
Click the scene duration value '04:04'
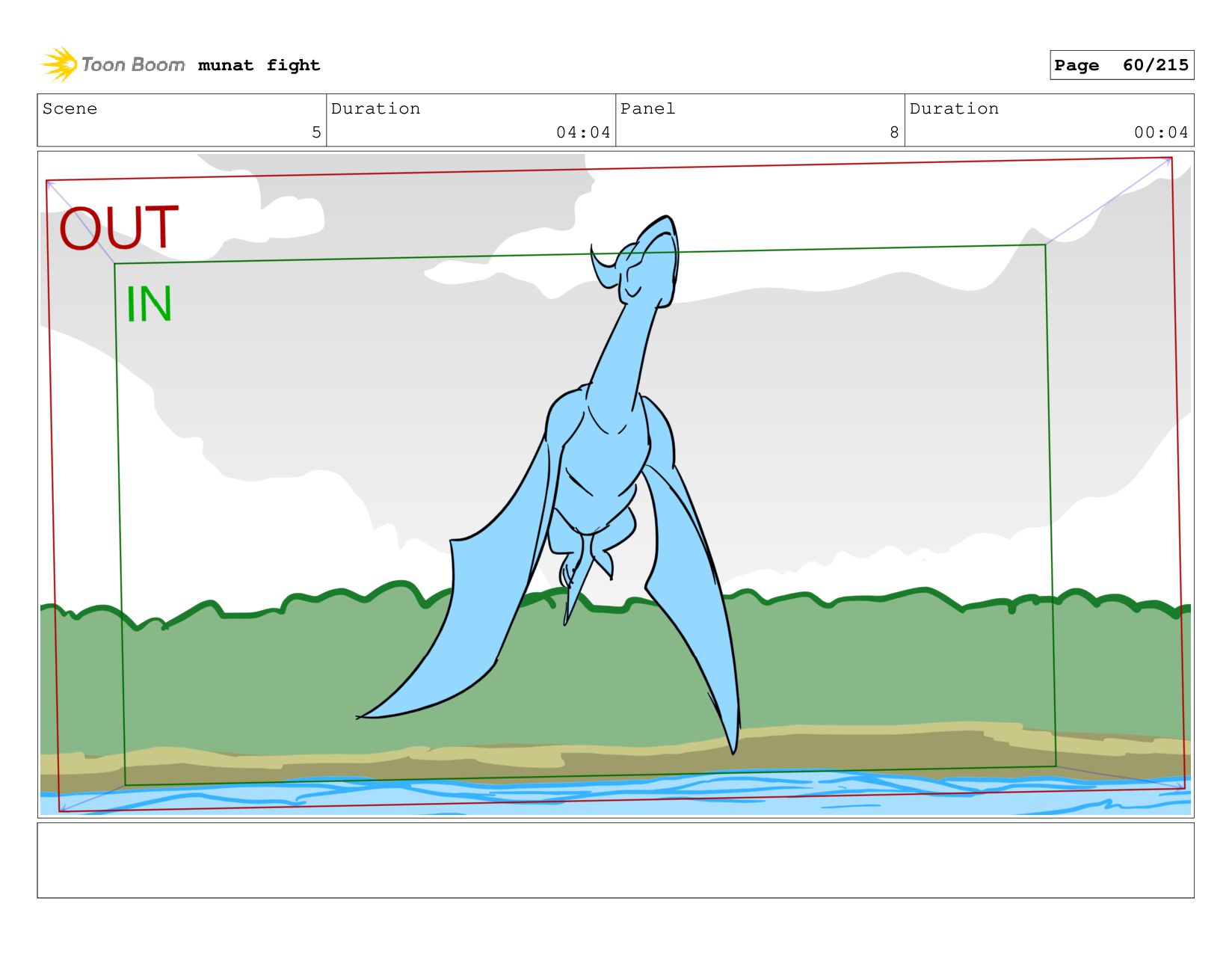[x=583, y=132]
